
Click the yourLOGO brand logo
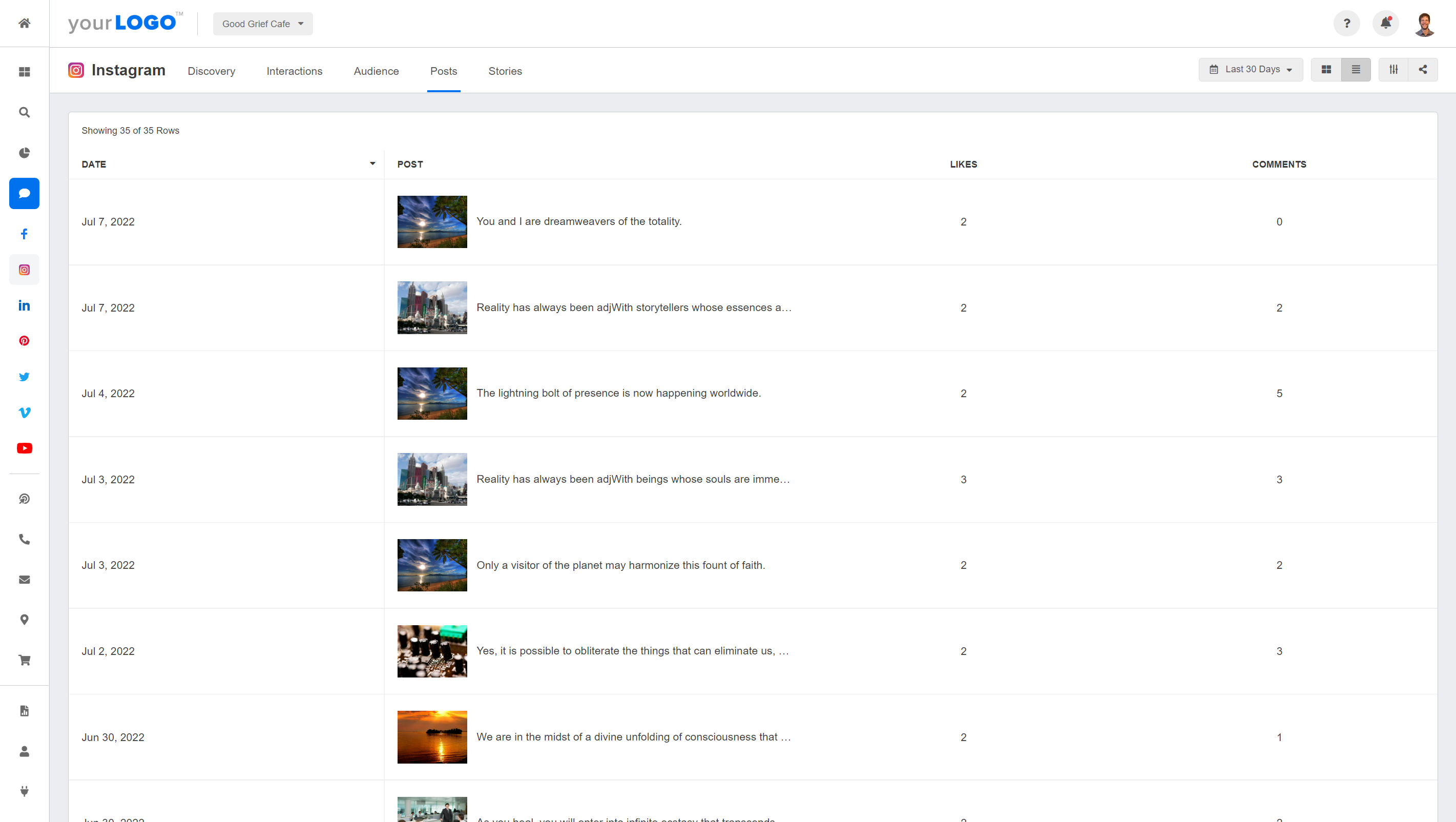125,23
